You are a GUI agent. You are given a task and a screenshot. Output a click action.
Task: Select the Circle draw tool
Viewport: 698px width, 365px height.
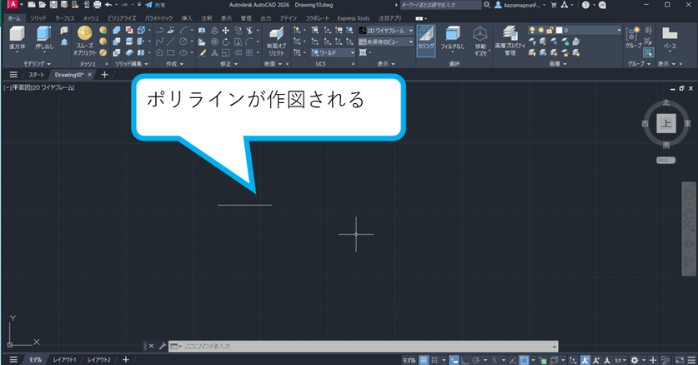coord(183,41)
